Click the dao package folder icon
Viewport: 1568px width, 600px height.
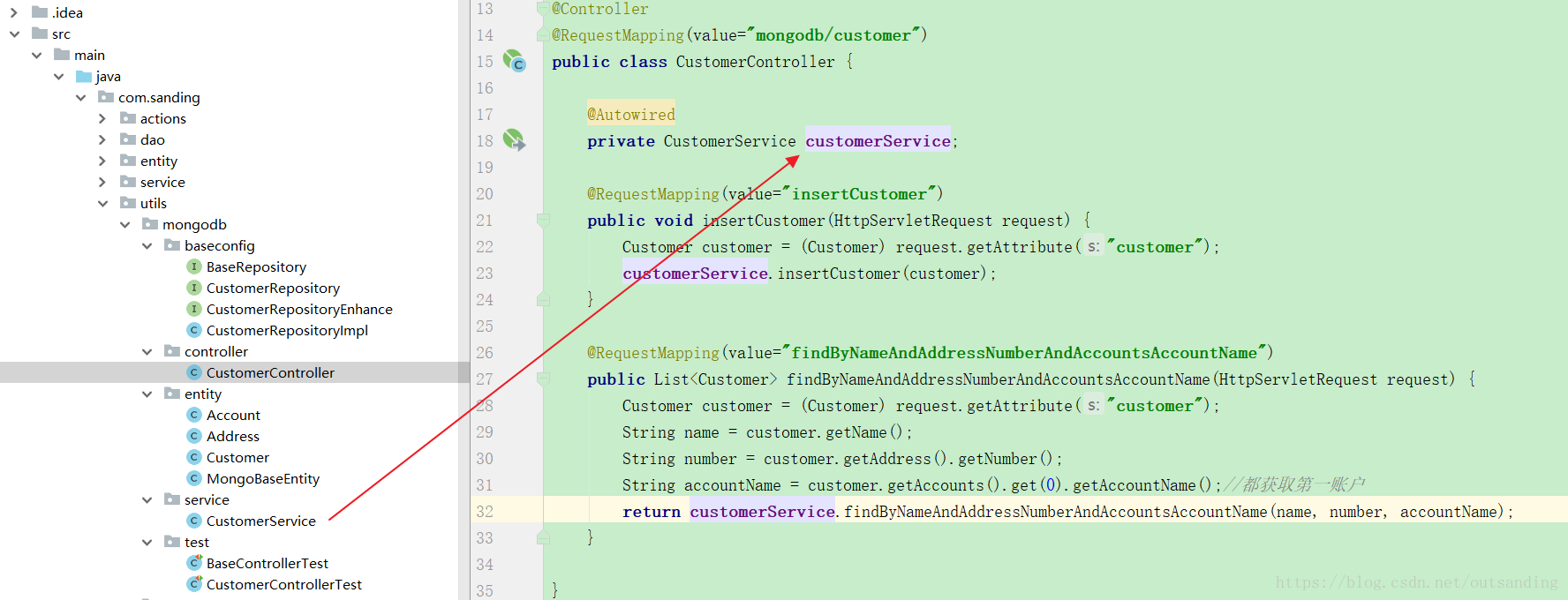(x=128, y=139)
